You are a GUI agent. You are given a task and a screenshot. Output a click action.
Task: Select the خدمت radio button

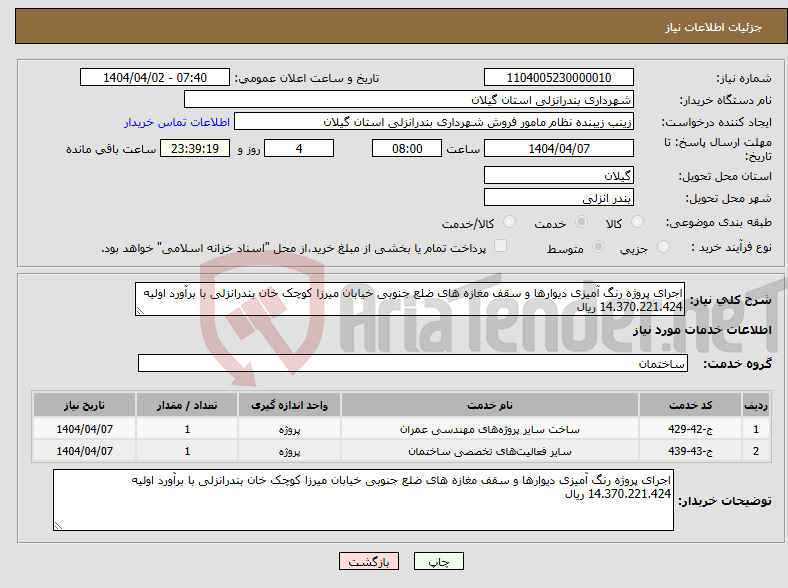coord(581,222)
